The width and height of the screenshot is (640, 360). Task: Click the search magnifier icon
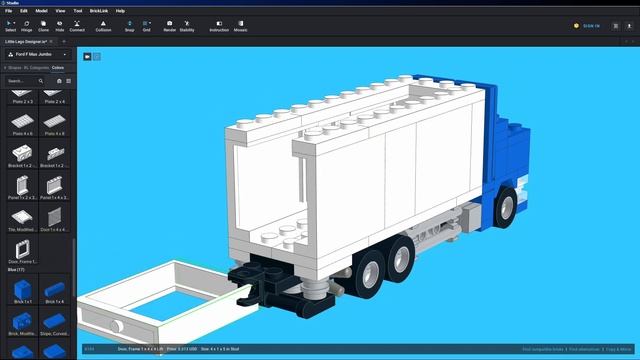tap(41, 81)
